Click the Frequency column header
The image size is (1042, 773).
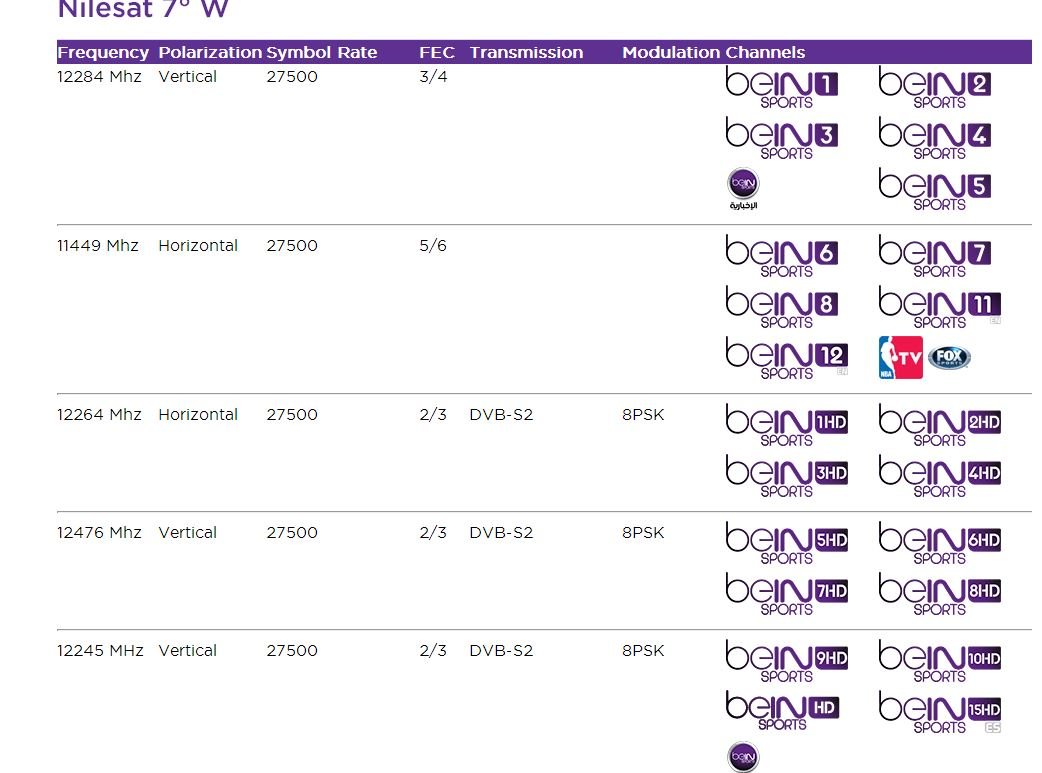point(103,53)
